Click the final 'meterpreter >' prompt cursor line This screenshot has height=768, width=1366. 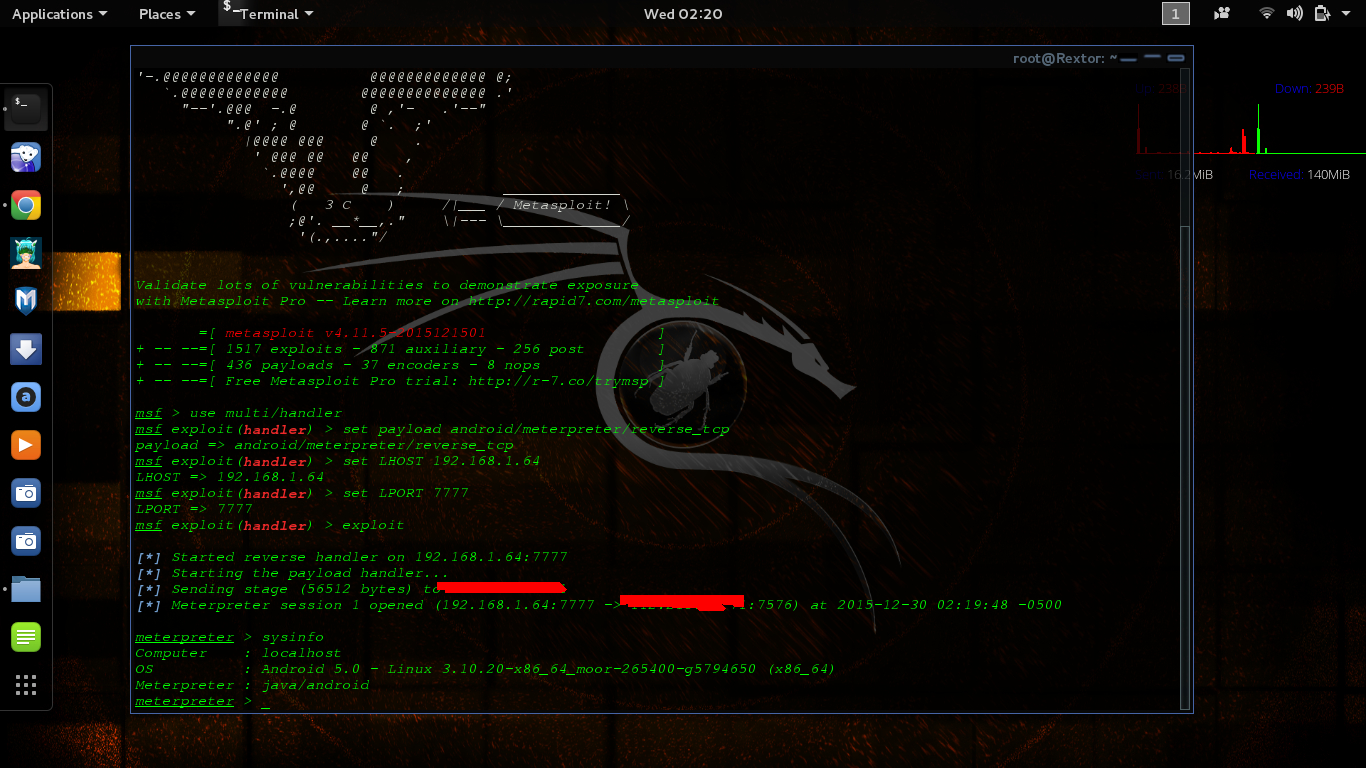(203, 701)
